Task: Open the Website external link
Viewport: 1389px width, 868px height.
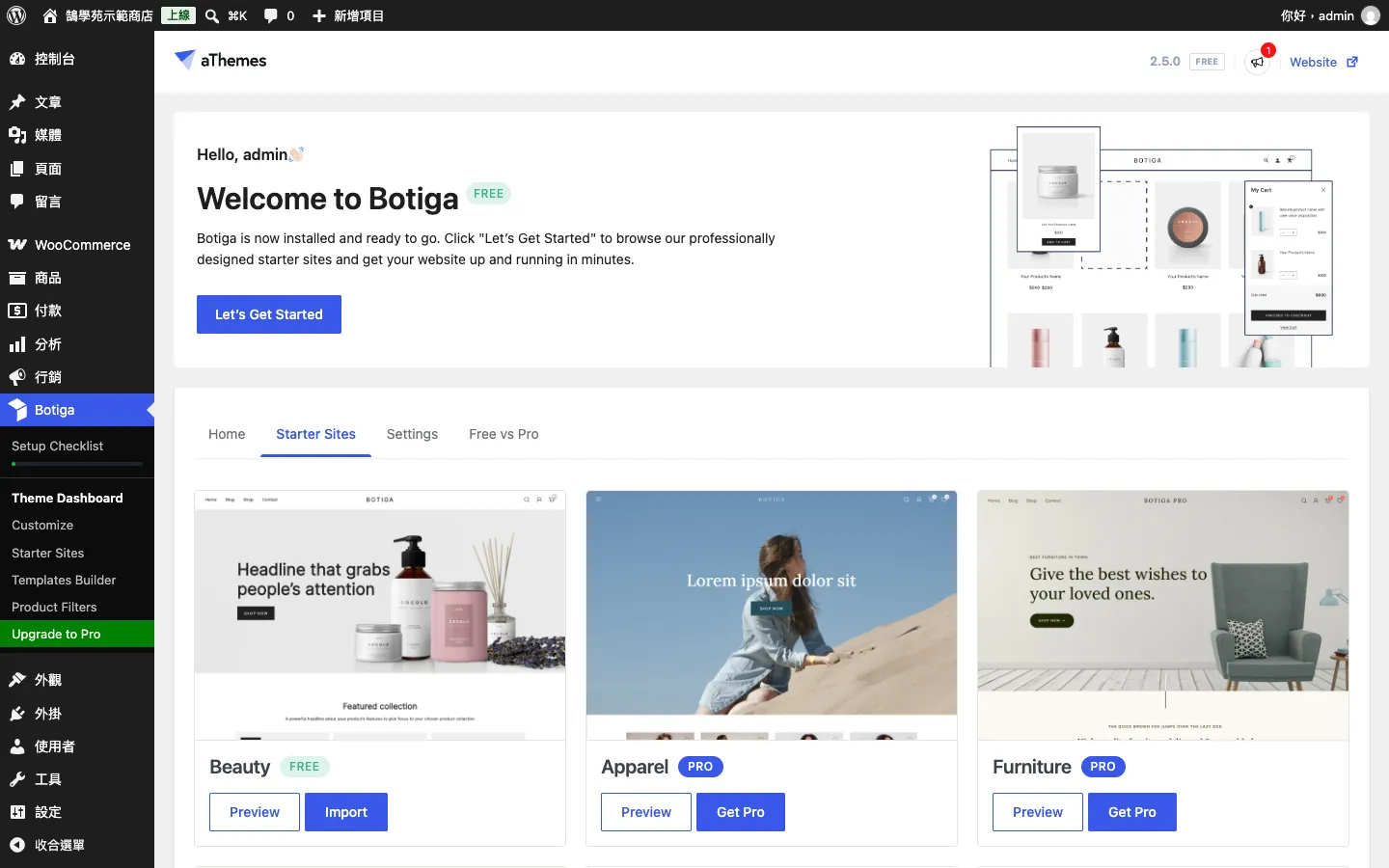Action: (x=1323, y=62)
